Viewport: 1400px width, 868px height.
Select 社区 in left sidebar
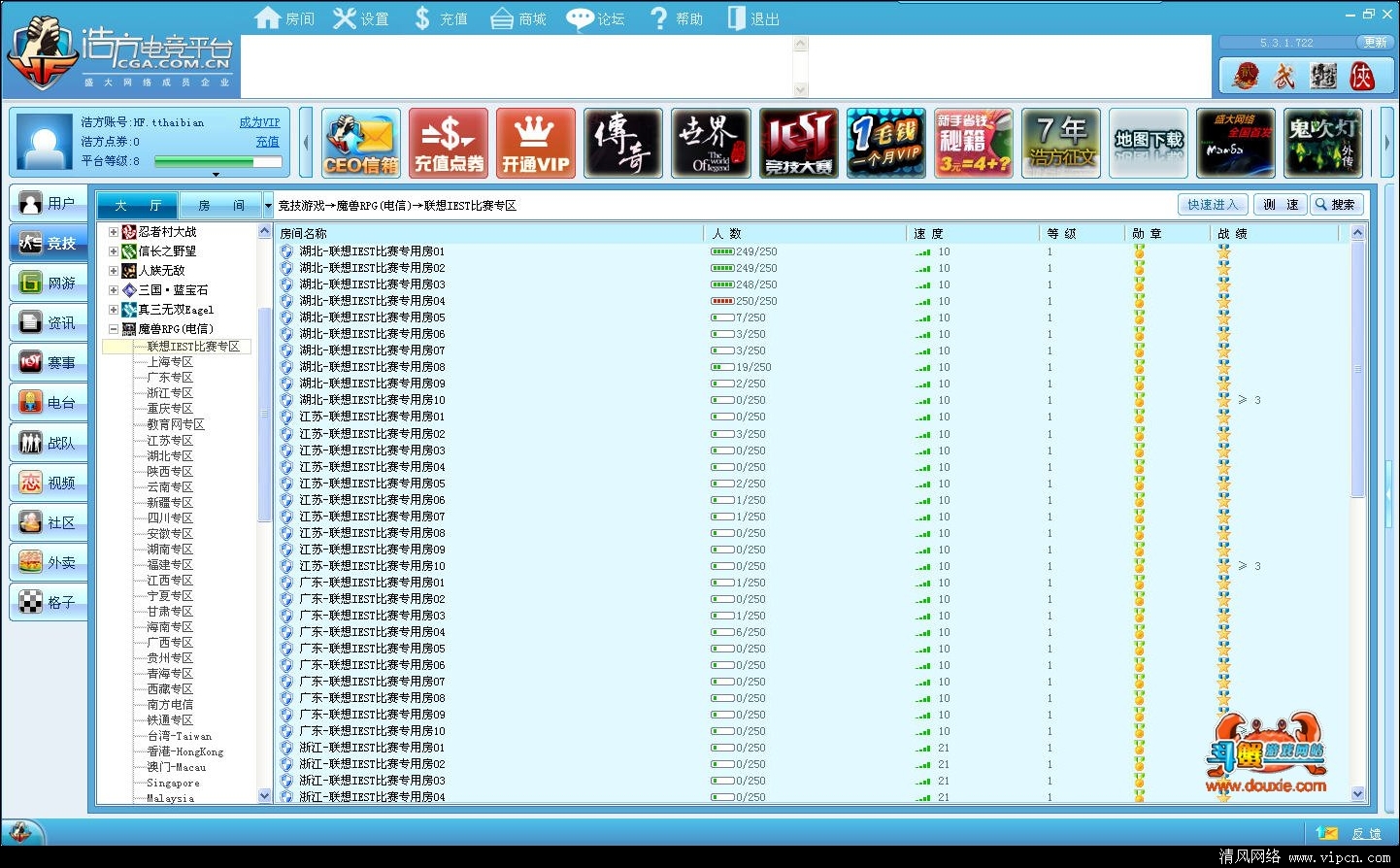[x=49, y=522]
